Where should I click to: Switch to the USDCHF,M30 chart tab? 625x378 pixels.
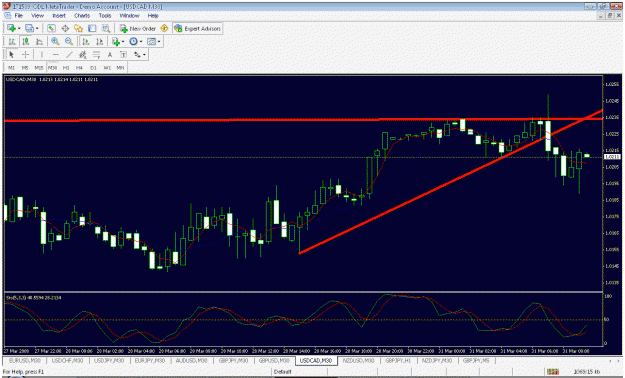[67, 360]
